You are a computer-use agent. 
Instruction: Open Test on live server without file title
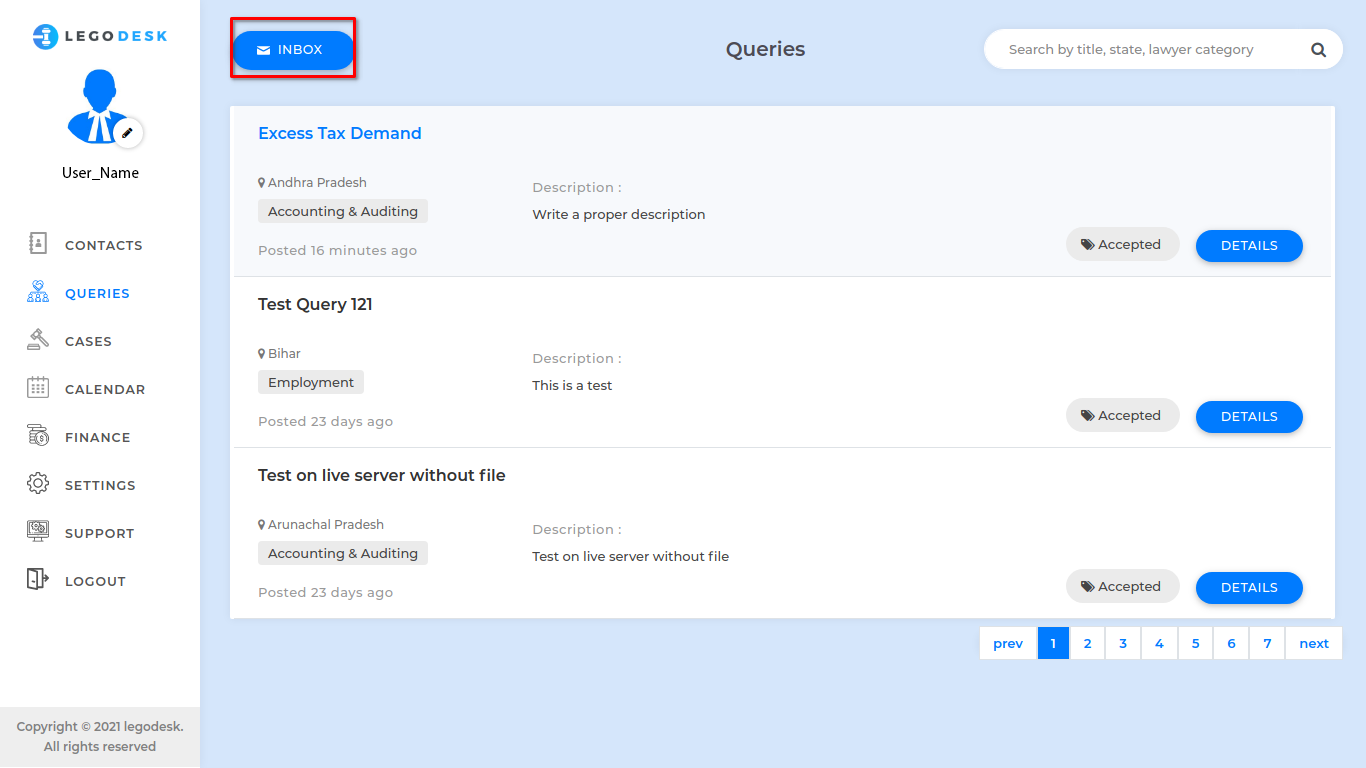[x=382, y=475]
